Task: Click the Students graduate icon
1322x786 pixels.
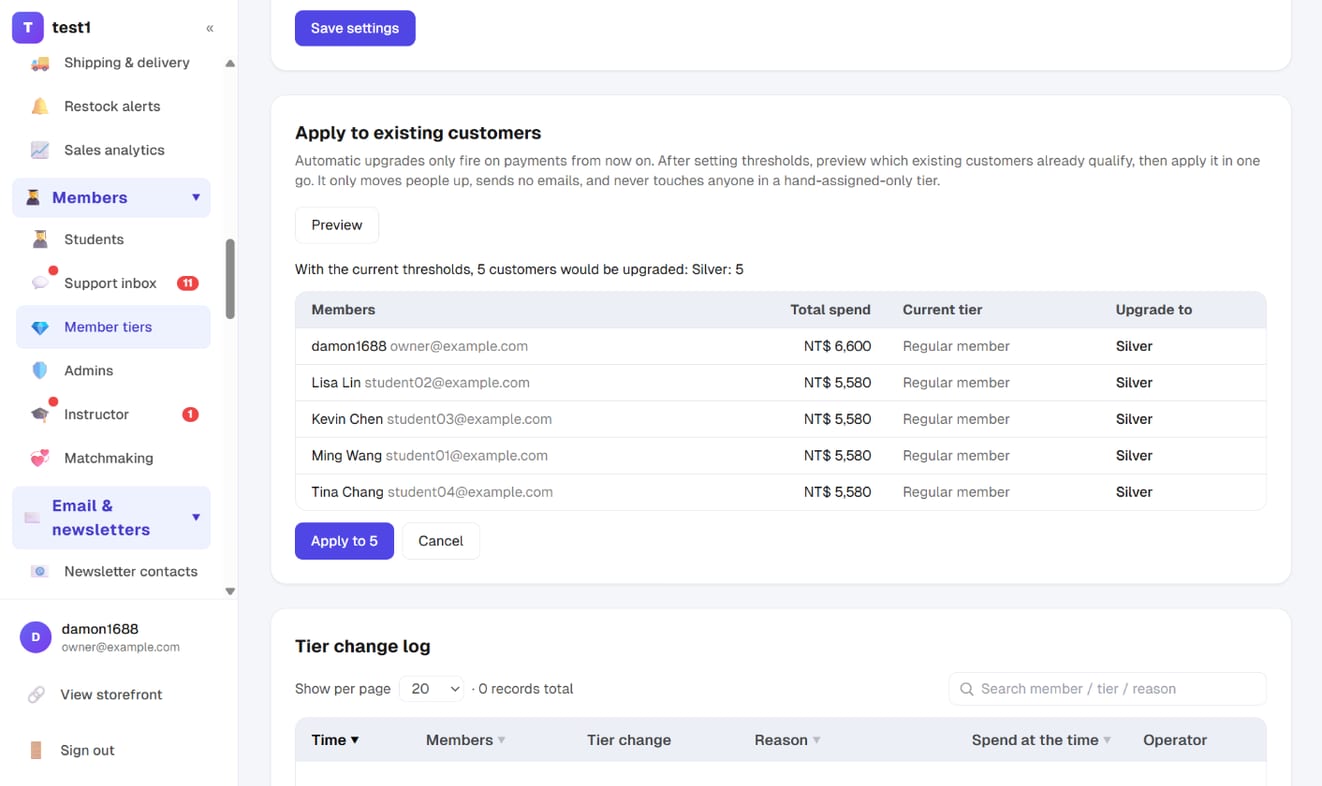Action: pyautogui.click(x=40, y=239)
